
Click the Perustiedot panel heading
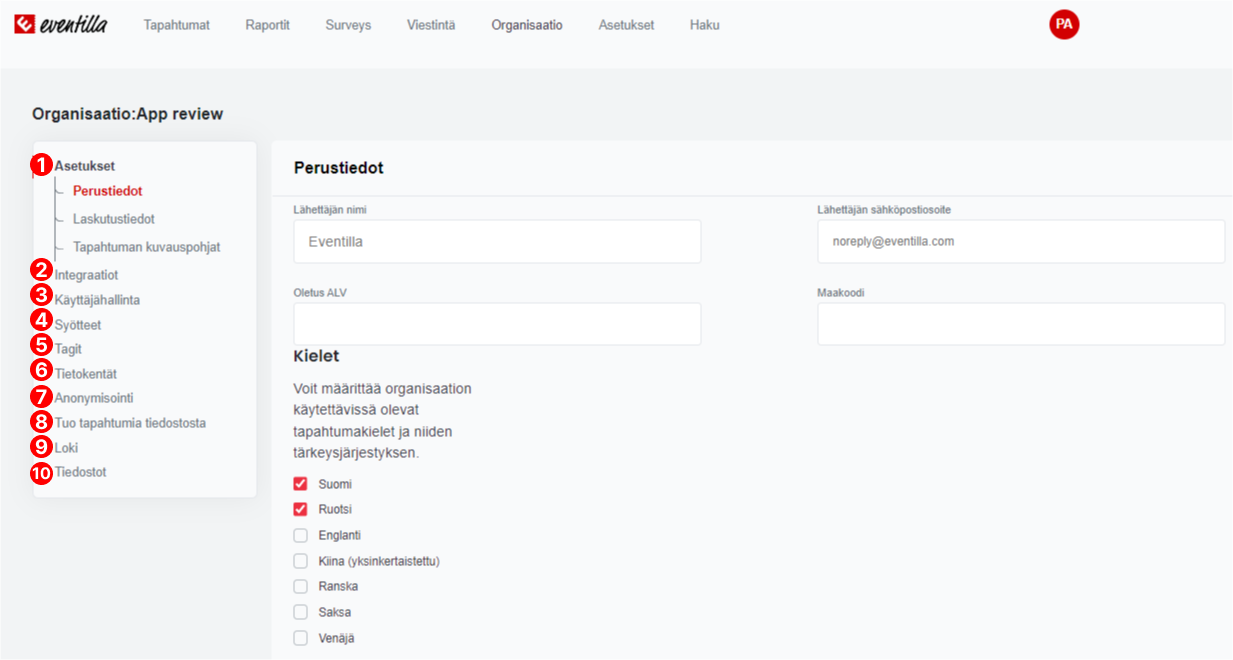pos(339,168)
